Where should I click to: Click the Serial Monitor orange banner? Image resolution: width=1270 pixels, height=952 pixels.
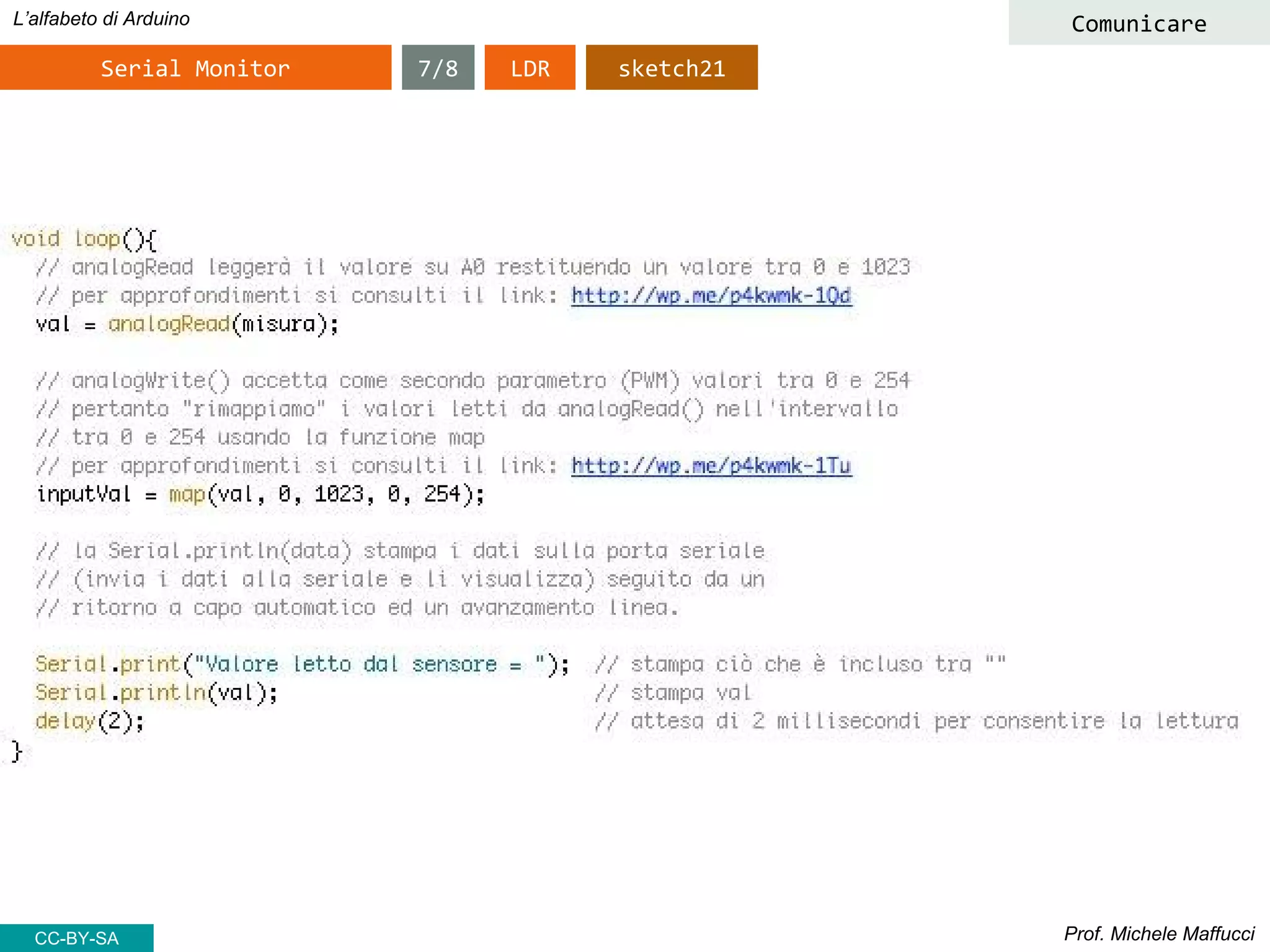(x=195, y=68)
